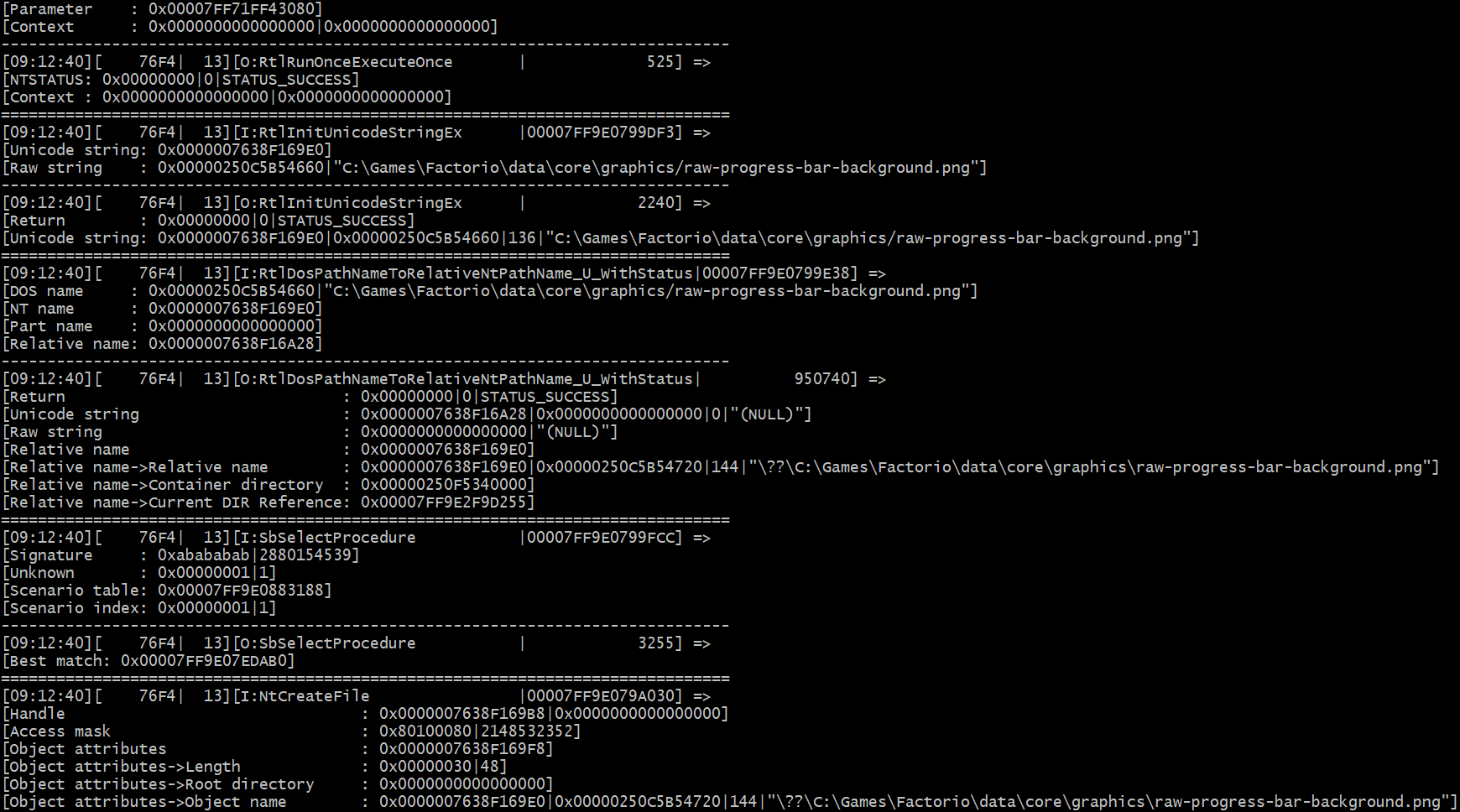Click the NT name address value
1460x812 pixels.
tap(236, 309)
